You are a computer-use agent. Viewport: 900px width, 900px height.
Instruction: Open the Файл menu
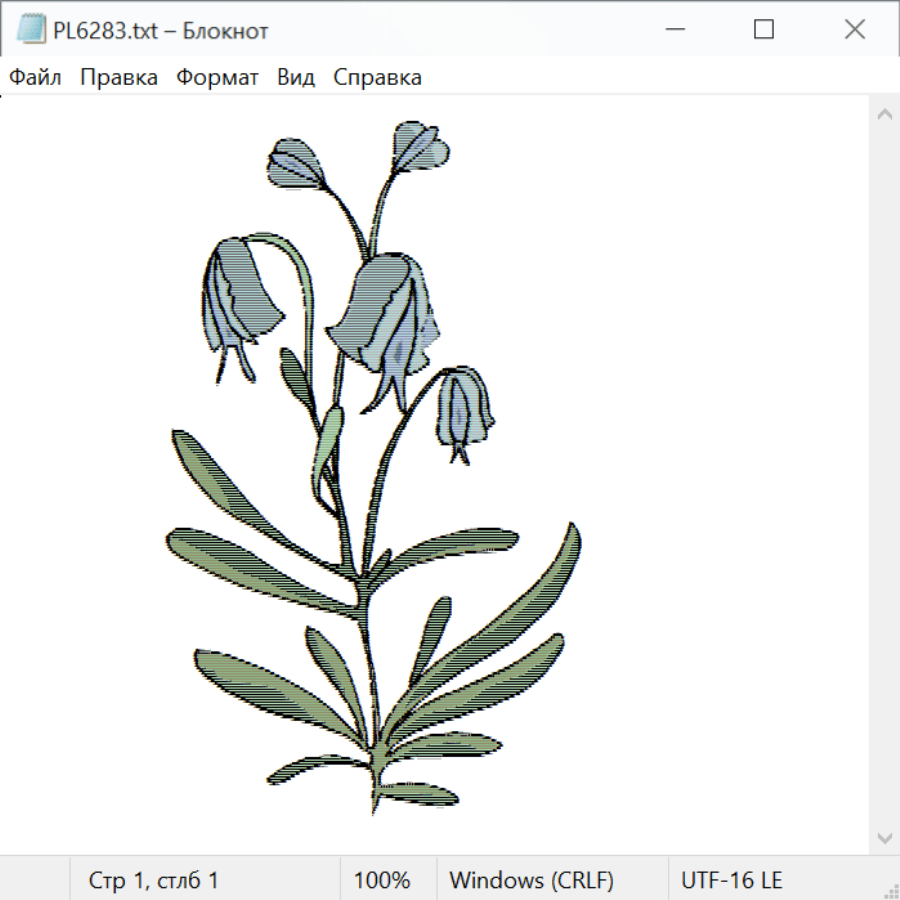pos(35,77)
